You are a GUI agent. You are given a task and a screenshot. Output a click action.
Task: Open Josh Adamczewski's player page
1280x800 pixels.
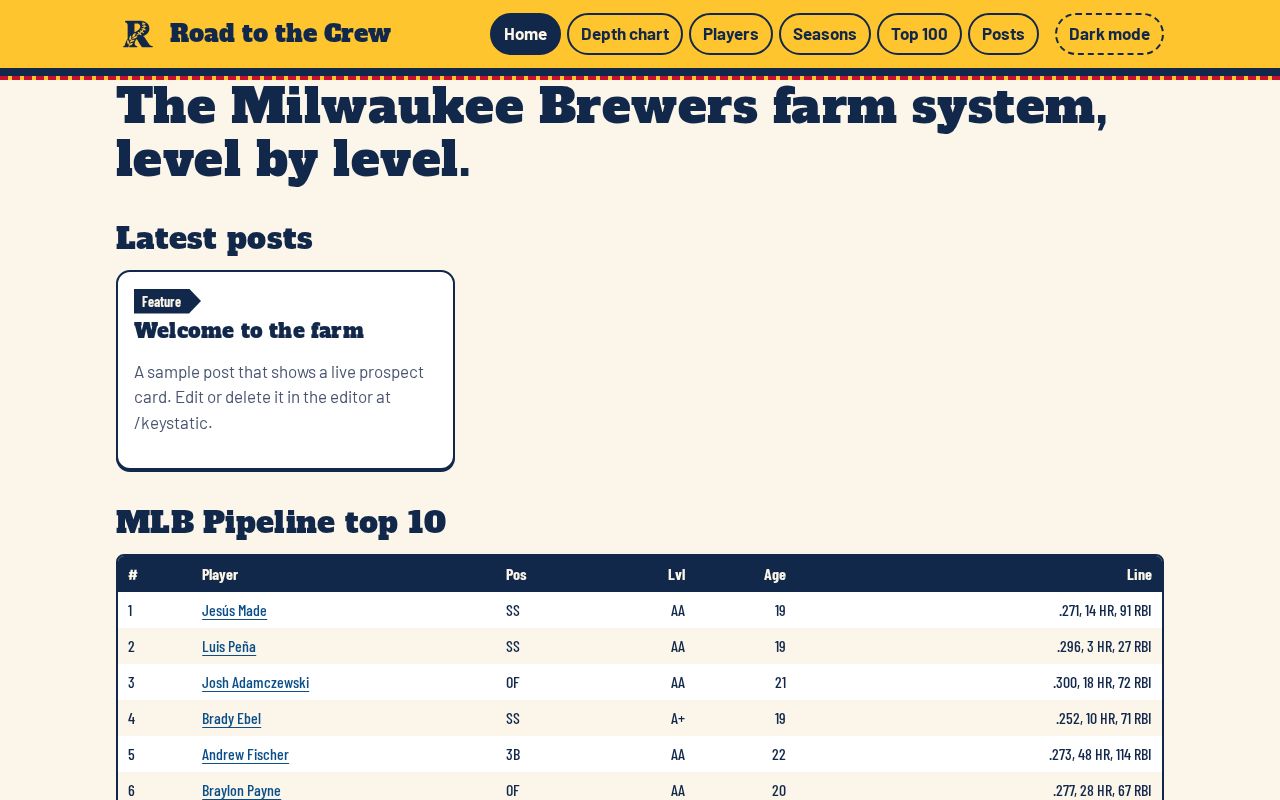coord(255,683)
